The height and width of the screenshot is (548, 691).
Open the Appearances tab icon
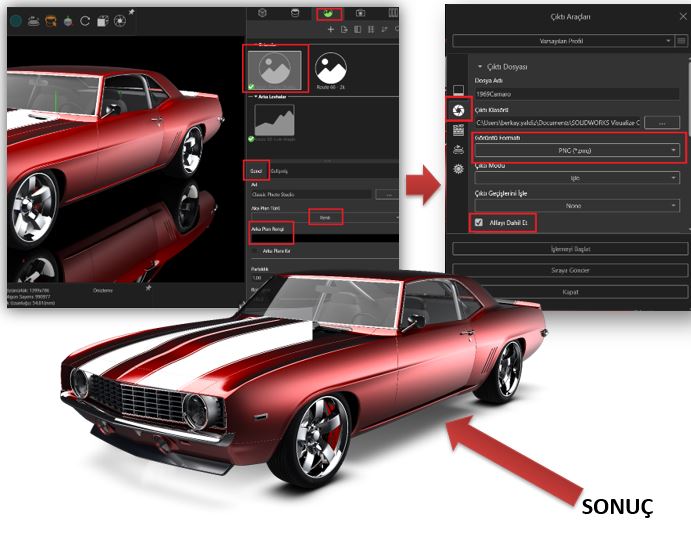pos(295,13)
